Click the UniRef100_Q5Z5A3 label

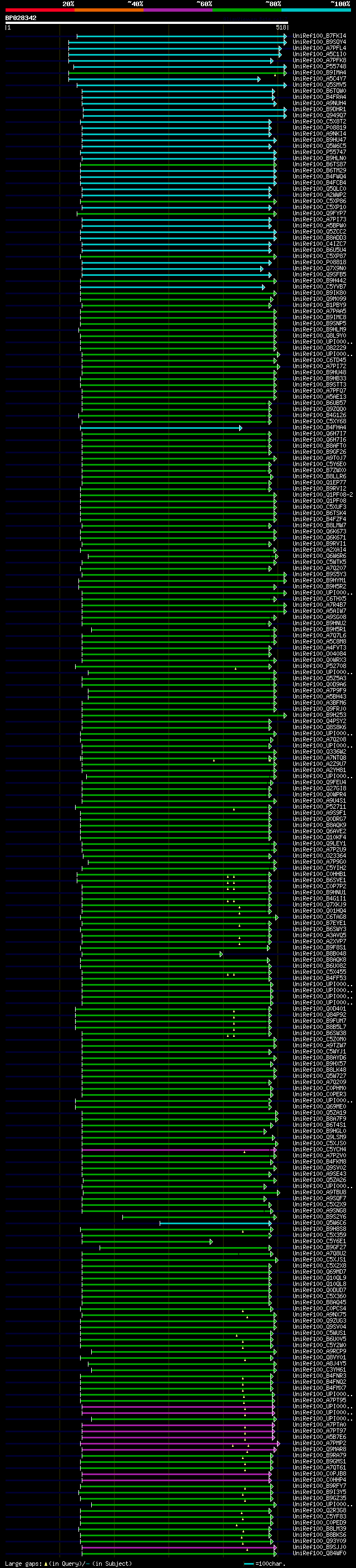pos(319,678)
